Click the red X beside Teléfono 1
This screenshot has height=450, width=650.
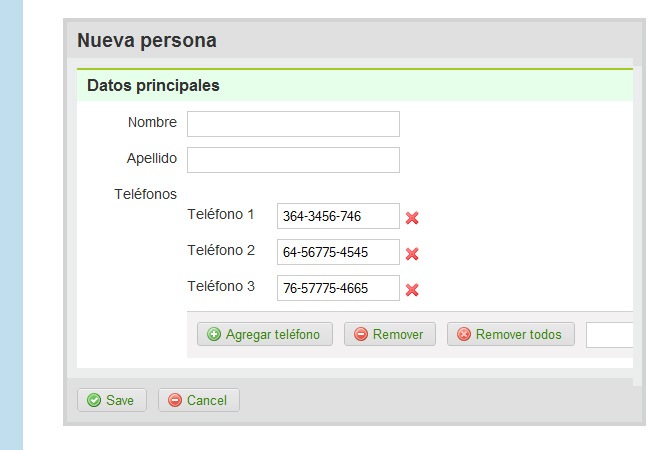click(x=411, y=217)
